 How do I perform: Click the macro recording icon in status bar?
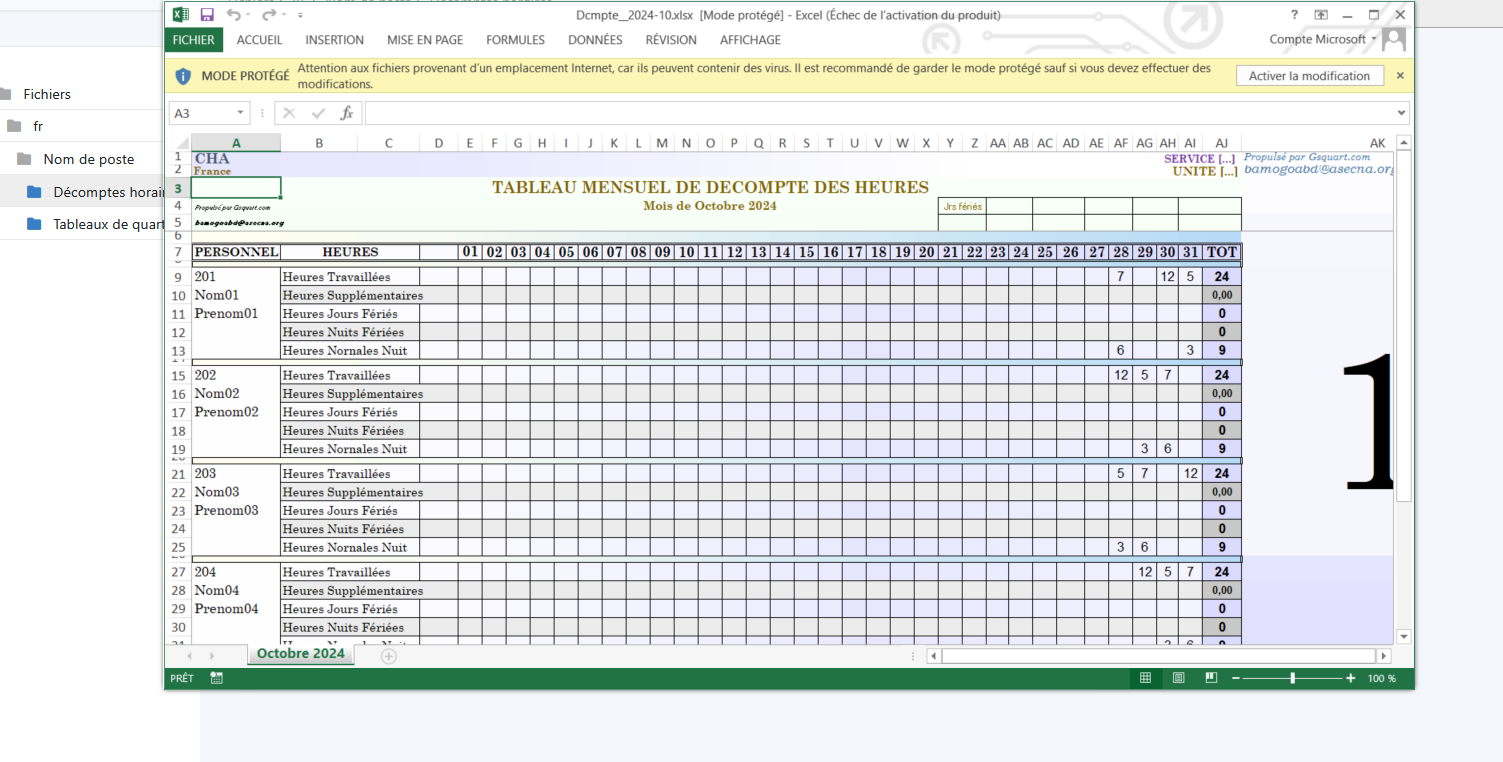click(217, 678)
